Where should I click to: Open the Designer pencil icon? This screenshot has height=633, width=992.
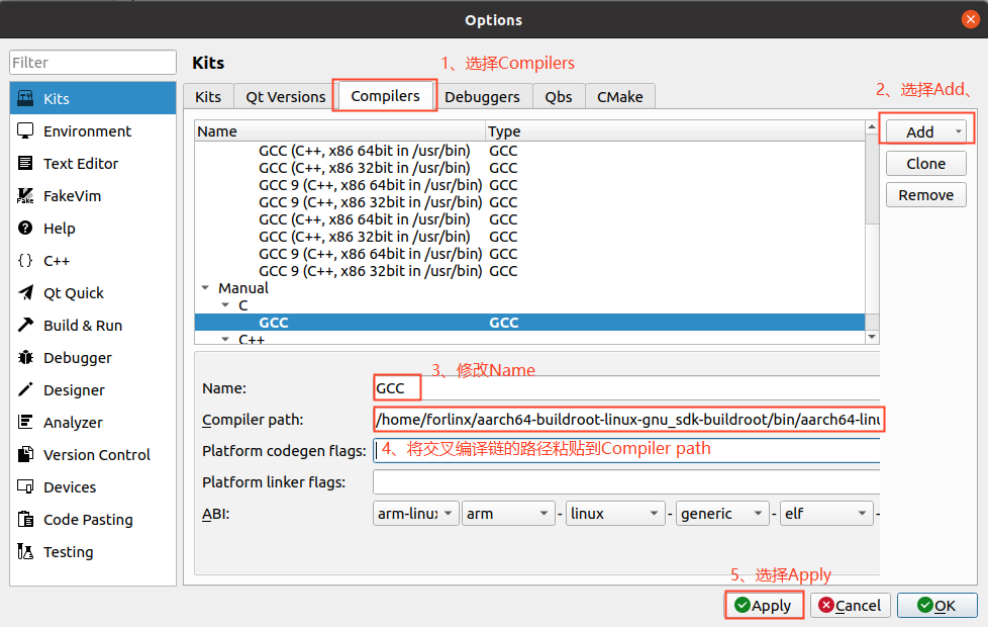25,390
